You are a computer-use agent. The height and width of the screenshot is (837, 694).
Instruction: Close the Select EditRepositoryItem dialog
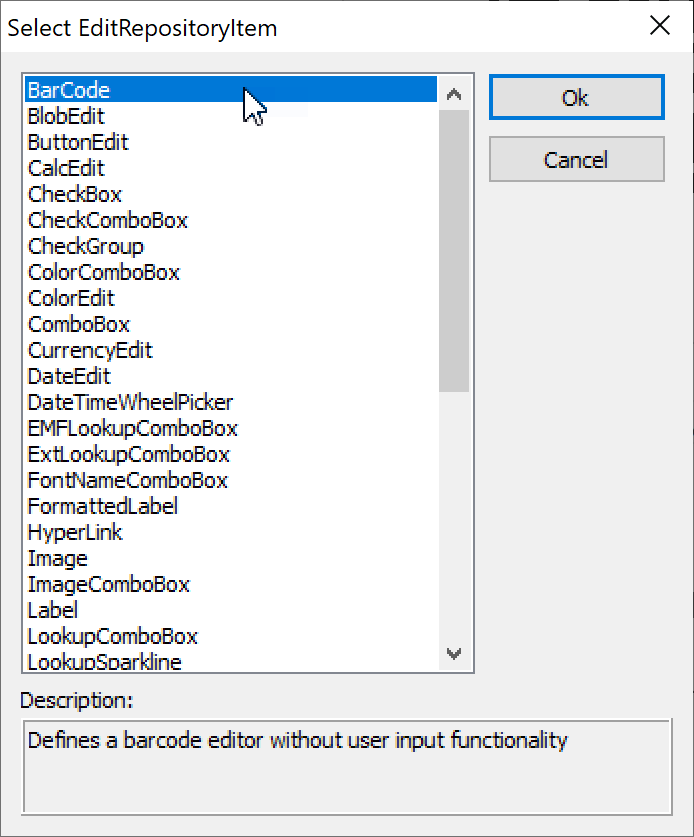pos(660,26)
